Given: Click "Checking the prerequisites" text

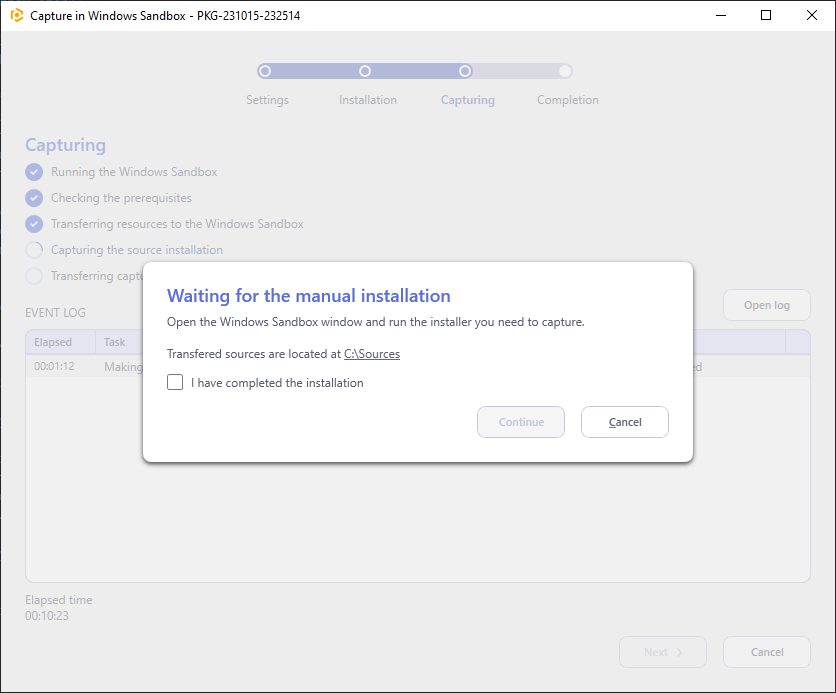Looking at the screenshot, I should (x=121, y=198).
